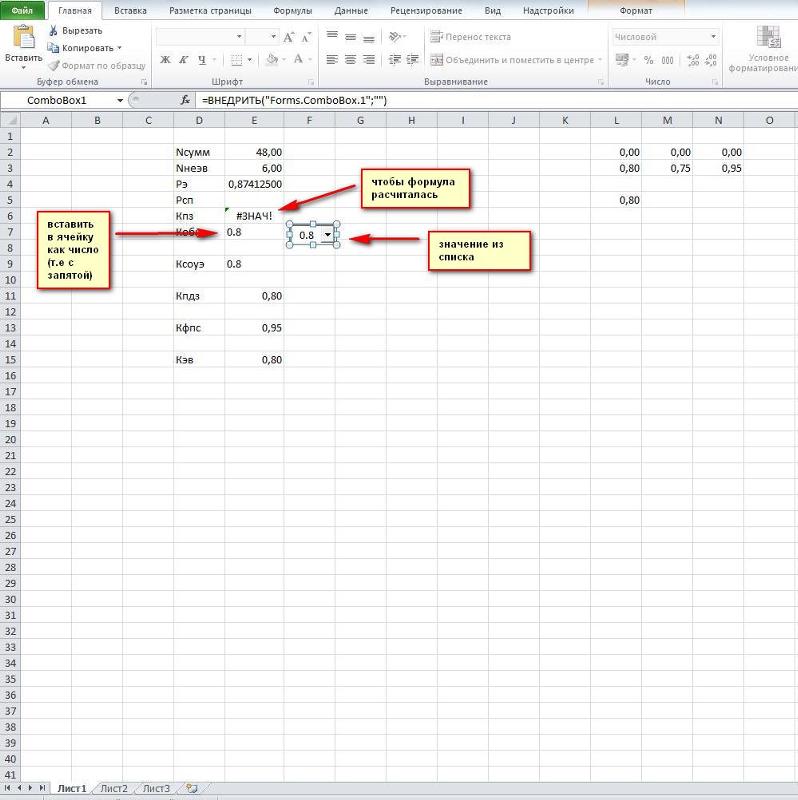
Task: Click the insert function fx icon
Action: (185, 100)
